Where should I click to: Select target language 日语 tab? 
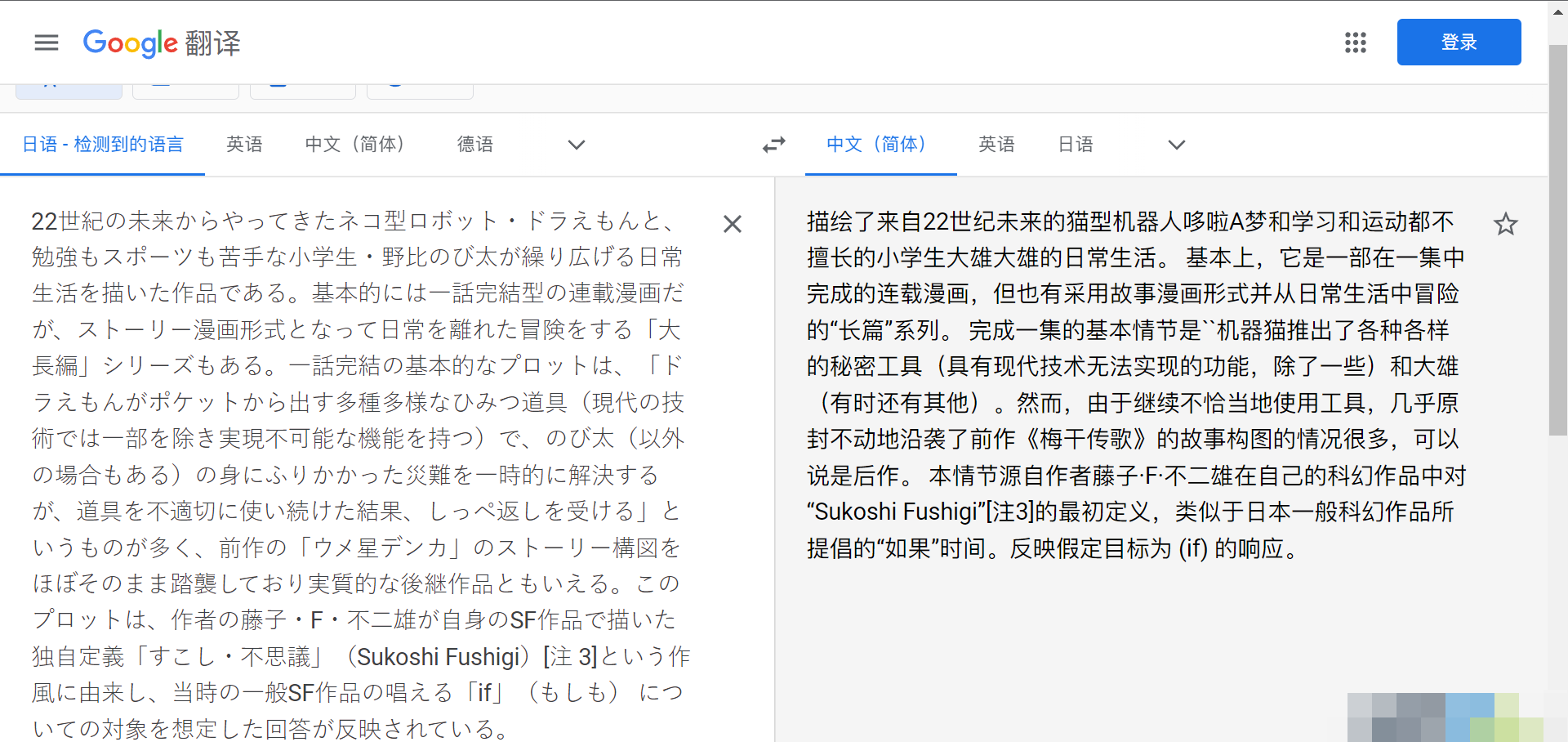(x=1076, y=145)
